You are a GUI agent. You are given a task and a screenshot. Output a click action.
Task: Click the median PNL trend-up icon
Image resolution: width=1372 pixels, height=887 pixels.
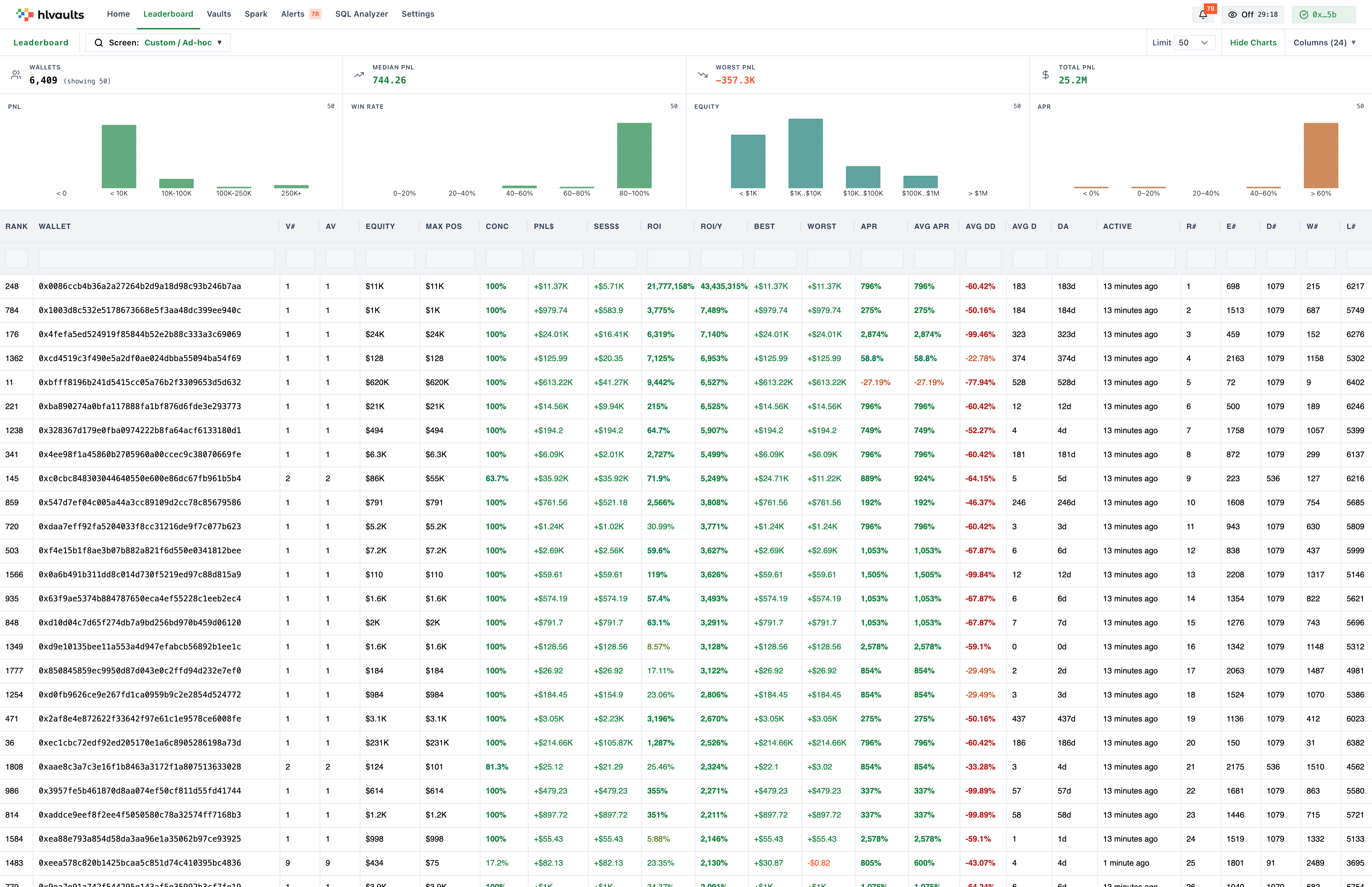(x=359, y=75)
